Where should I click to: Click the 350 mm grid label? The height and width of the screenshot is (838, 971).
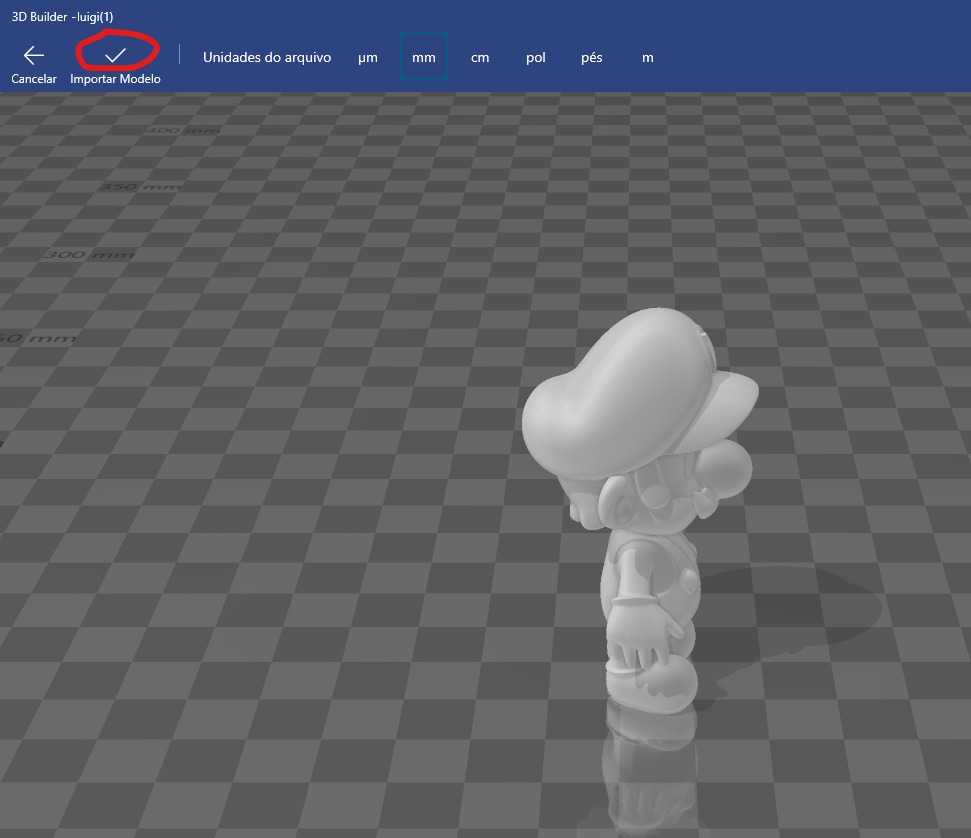[x=140, y=186]
